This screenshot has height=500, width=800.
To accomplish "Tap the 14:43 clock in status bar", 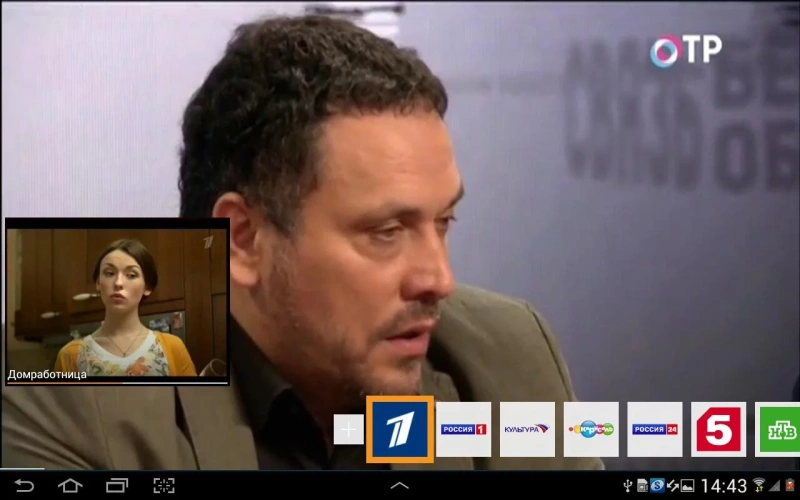I will pos(723,486).
